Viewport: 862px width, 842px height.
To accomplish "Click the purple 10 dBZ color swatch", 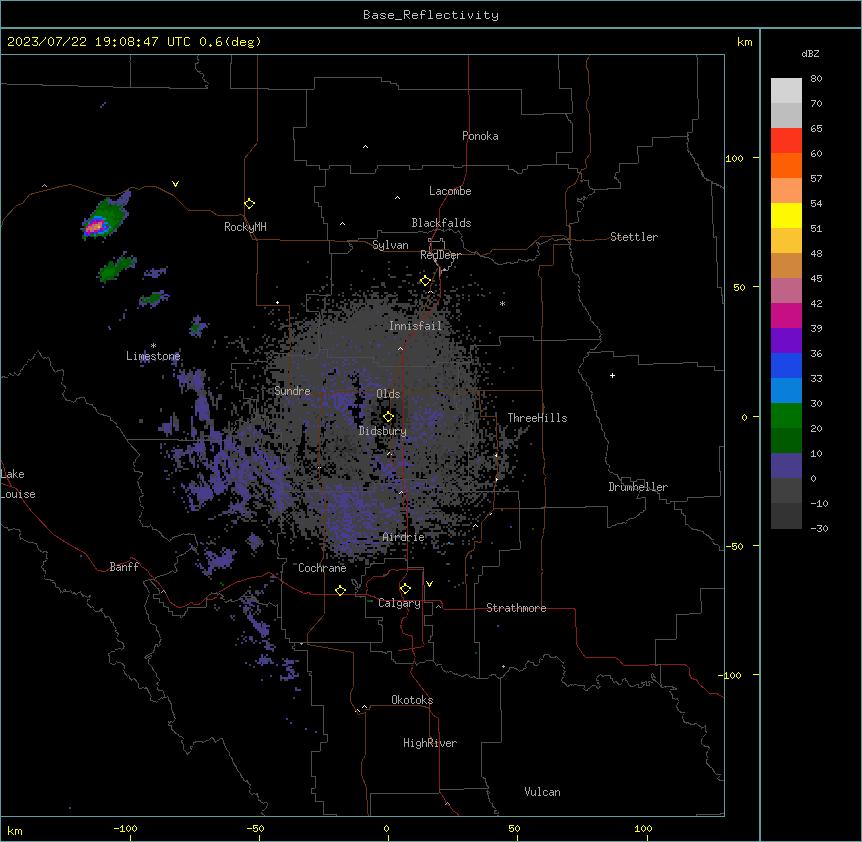I will pos(786,466).
